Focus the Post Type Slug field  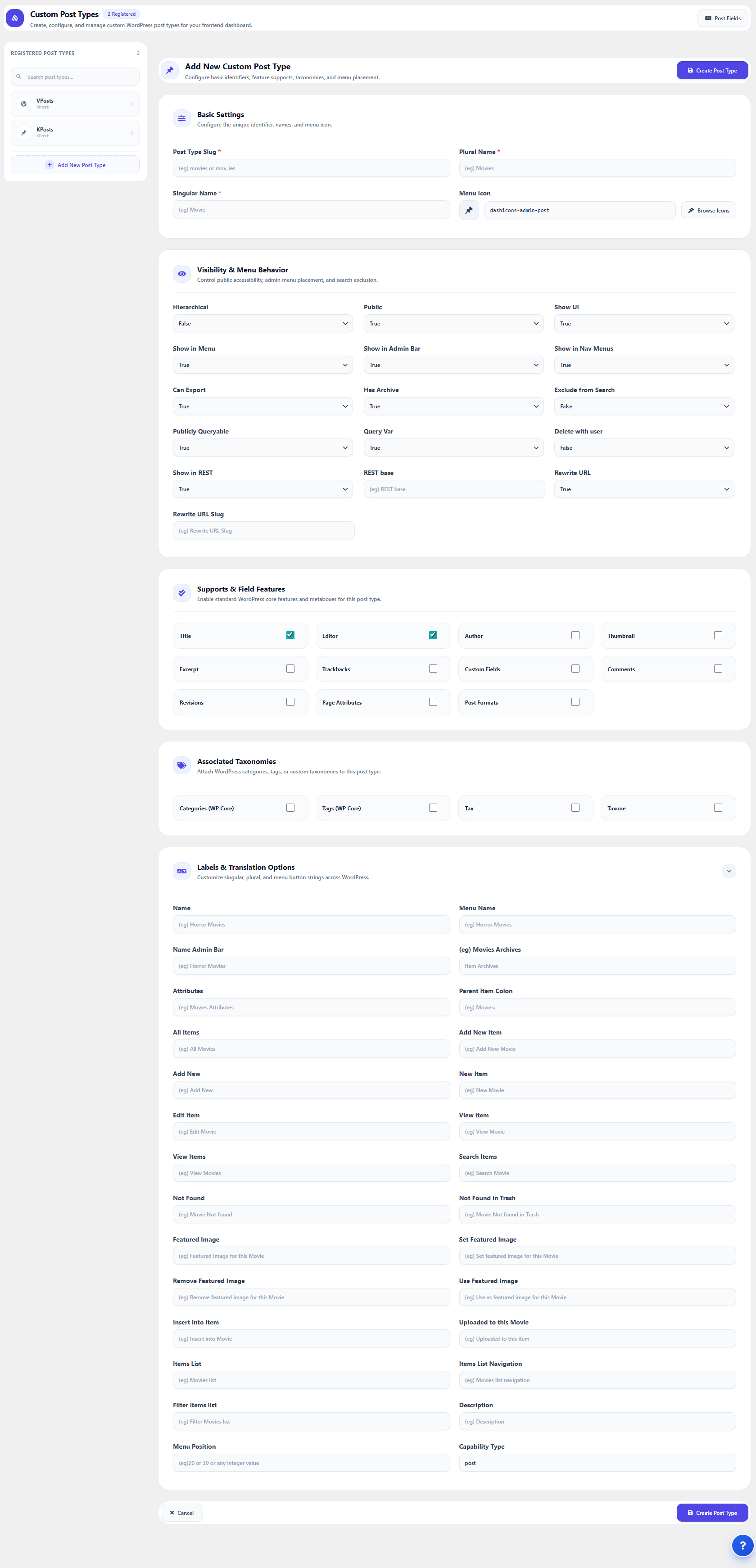tap(312, 169)
